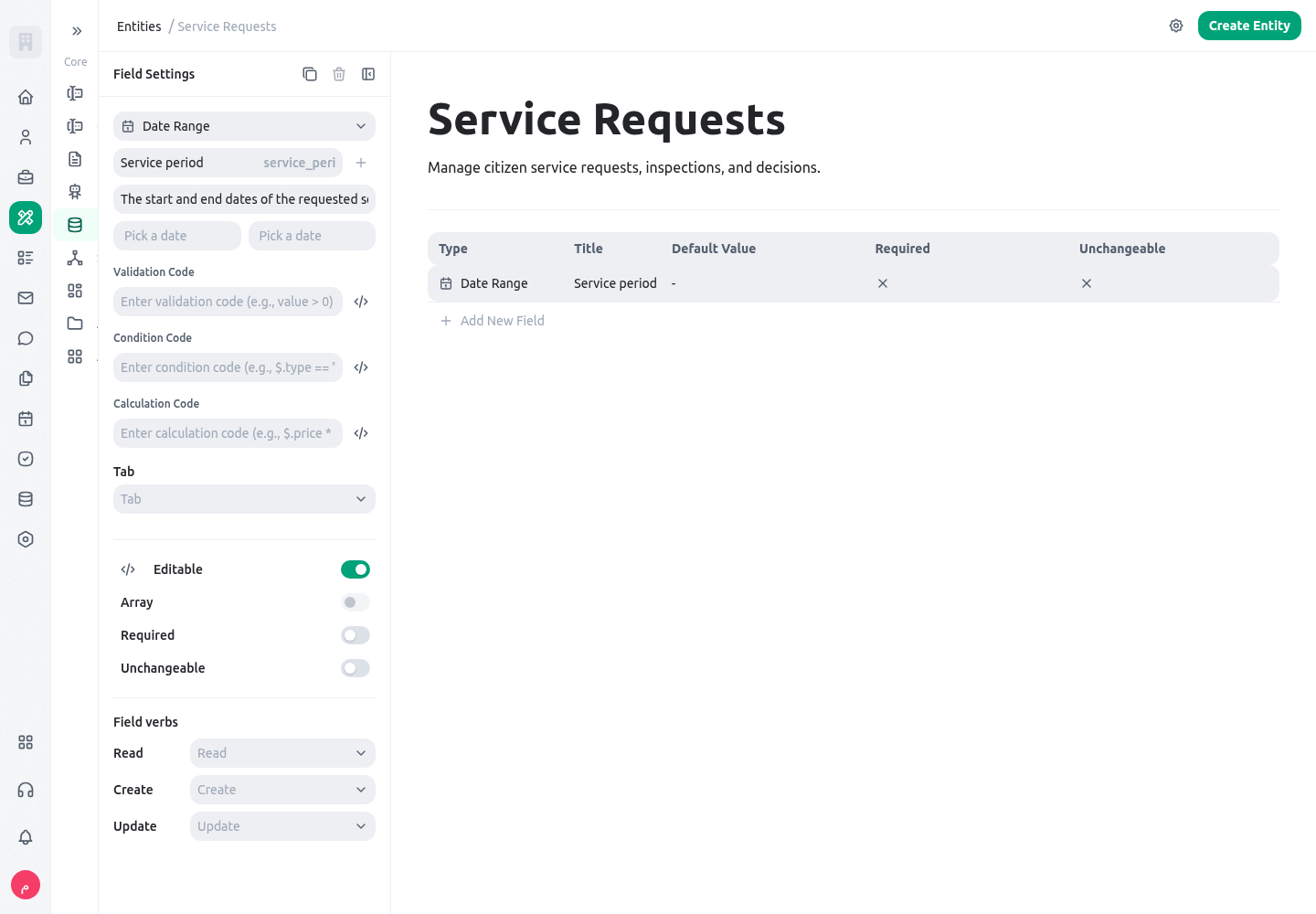Open the Date Range field type dropdown
Screen dimensions: 1316x914
(244, 126)
